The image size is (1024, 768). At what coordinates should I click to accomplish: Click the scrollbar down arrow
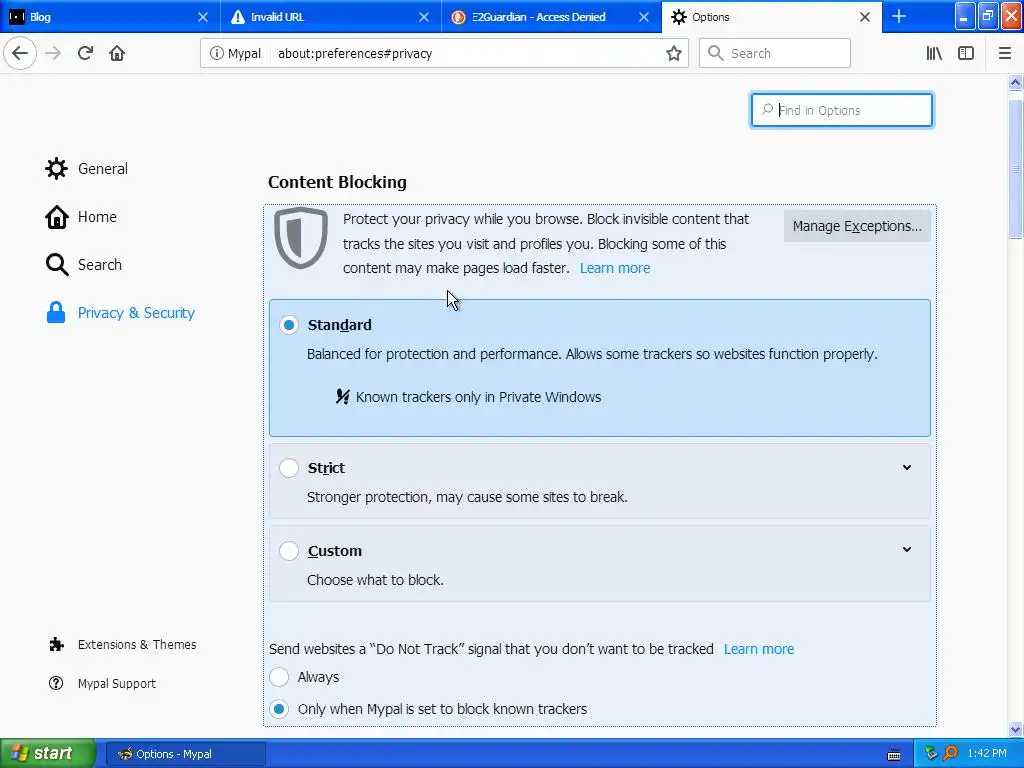point(1015,729)
